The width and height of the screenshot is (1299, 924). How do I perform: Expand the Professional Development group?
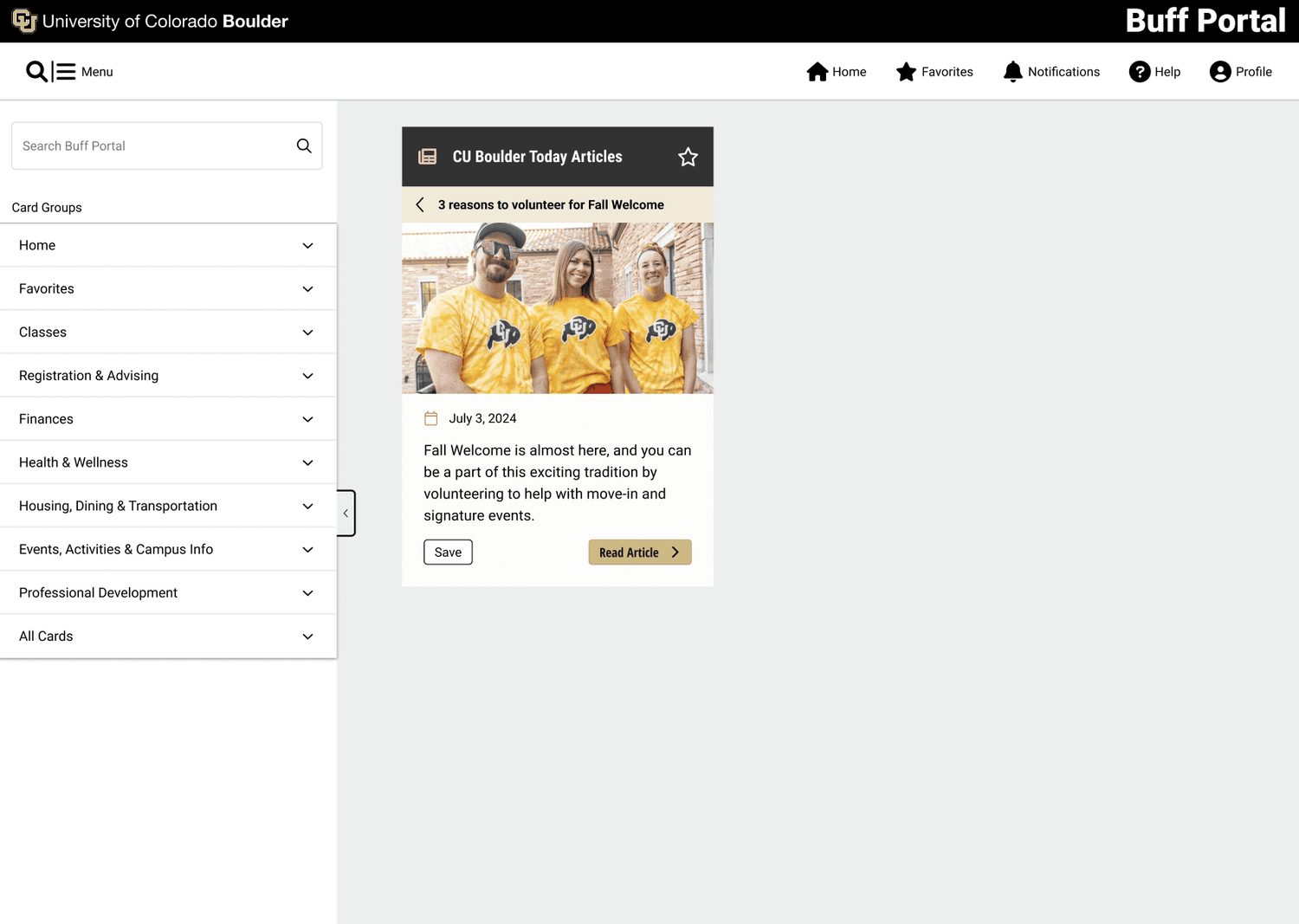click(168, 592)
